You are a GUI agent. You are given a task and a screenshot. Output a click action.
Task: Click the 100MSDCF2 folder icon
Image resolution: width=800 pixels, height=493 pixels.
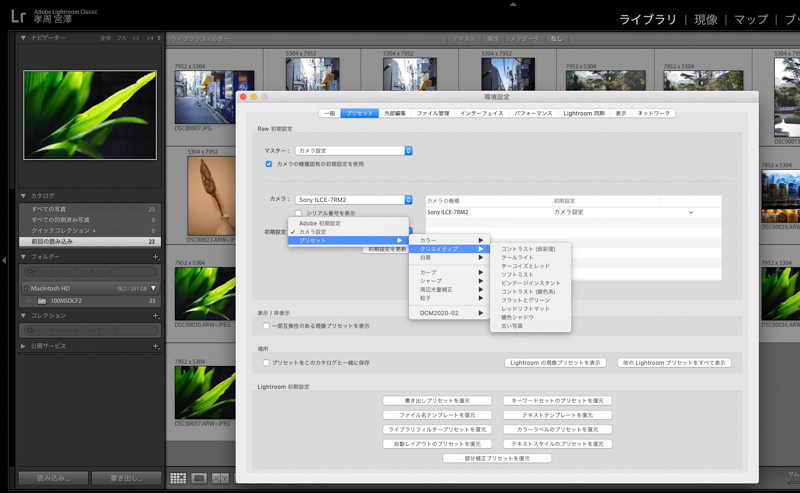(44, 300)
